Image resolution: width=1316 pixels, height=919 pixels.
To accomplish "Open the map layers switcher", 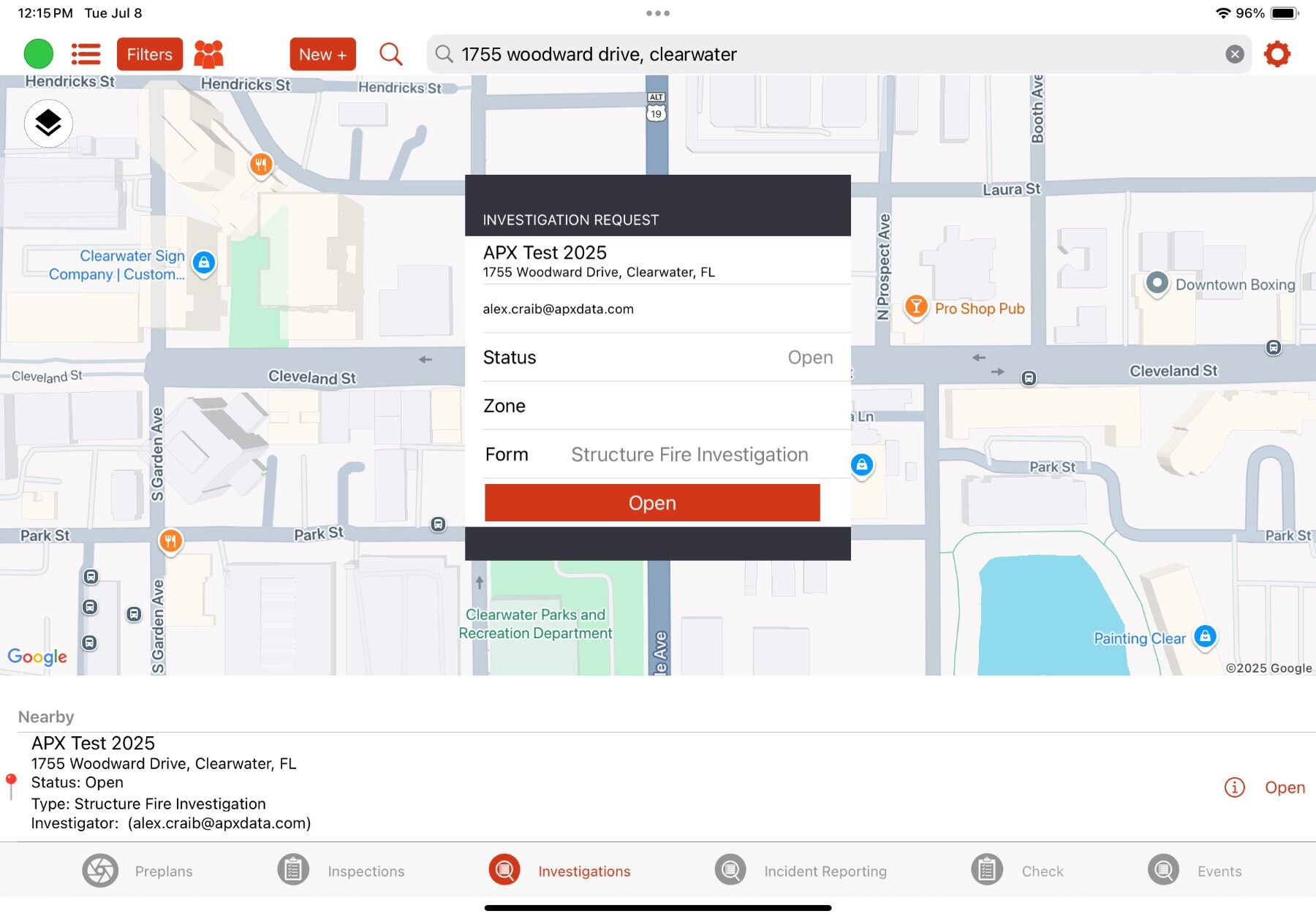I will click(47, 124).
